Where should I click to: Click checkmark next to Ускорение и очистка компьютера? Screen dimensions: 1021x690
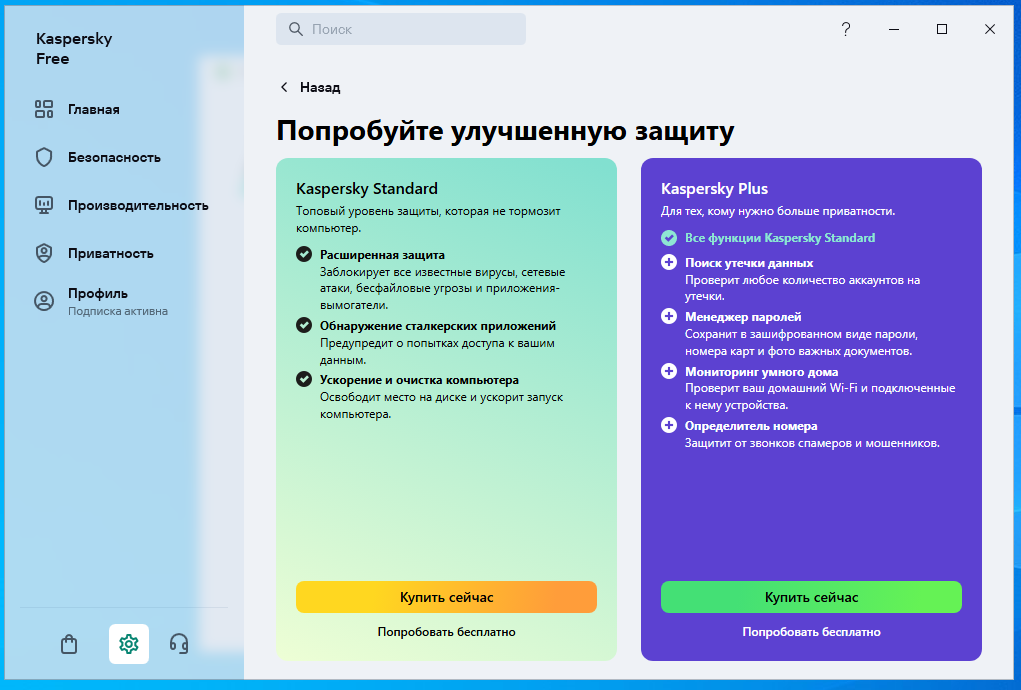click(304, 379)
